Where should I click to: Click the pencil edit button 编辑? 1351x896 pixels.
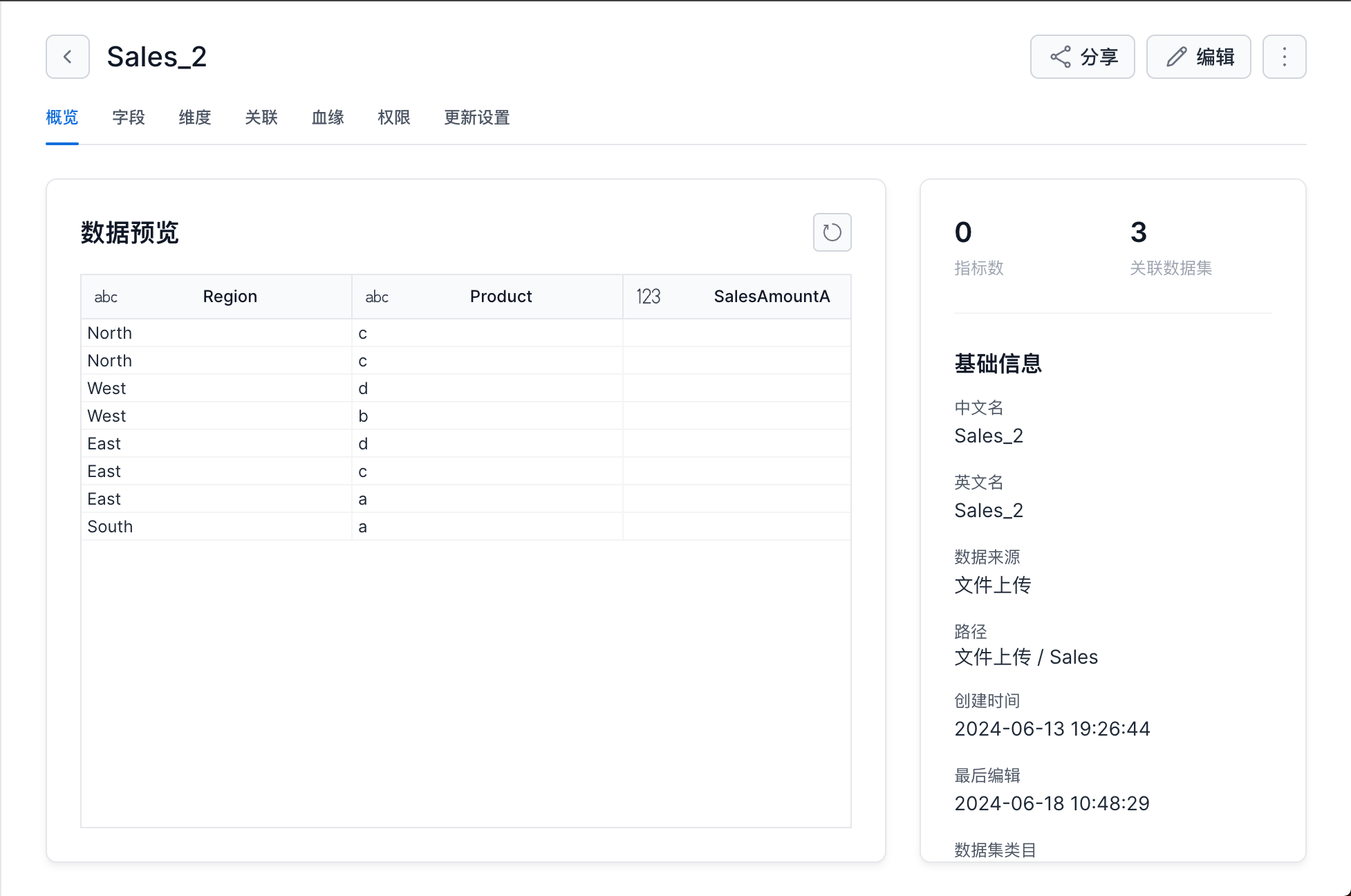click(1198, 57)
